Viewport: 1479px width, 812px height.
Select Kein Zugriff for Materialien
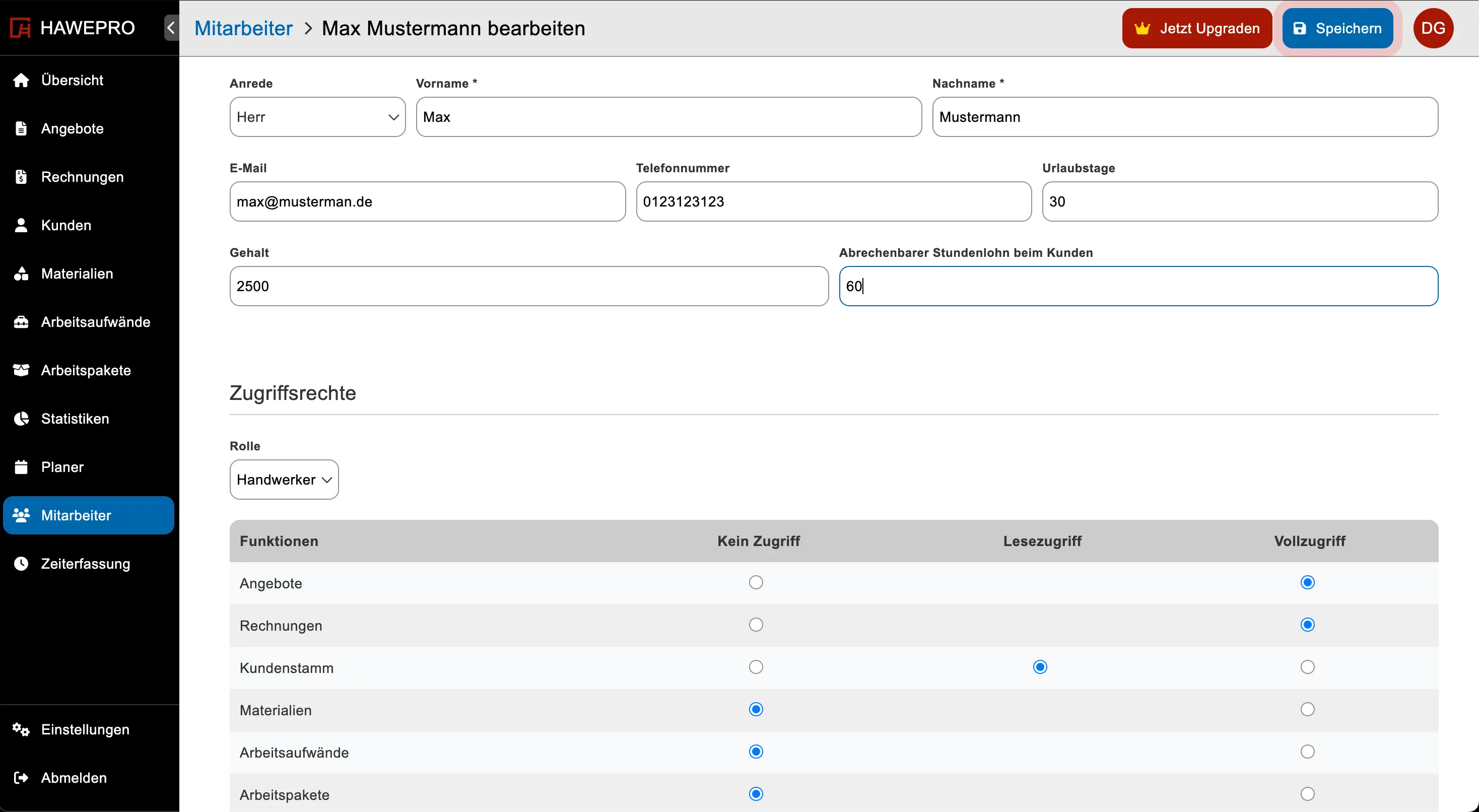tap(756, 709)
